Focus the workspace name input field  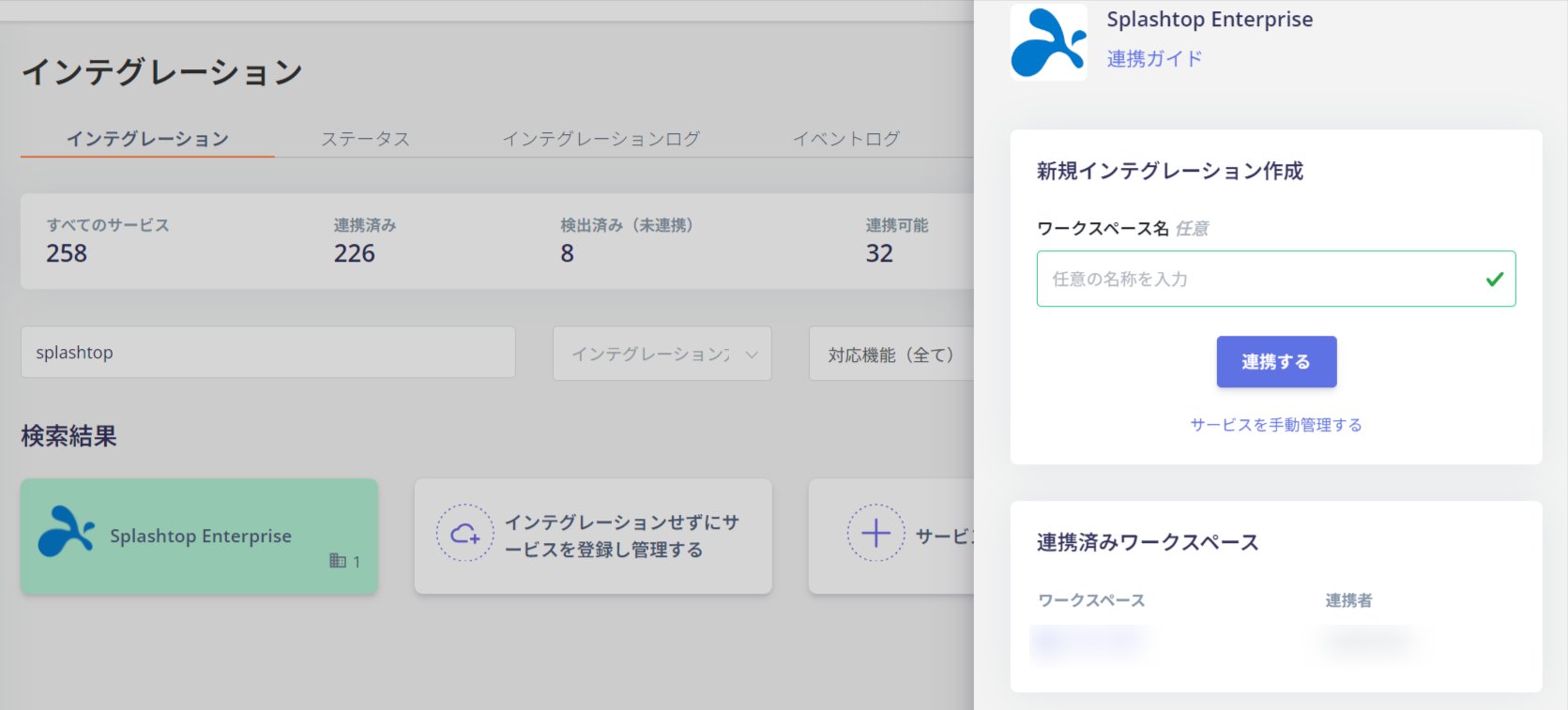coord(1276,279)
